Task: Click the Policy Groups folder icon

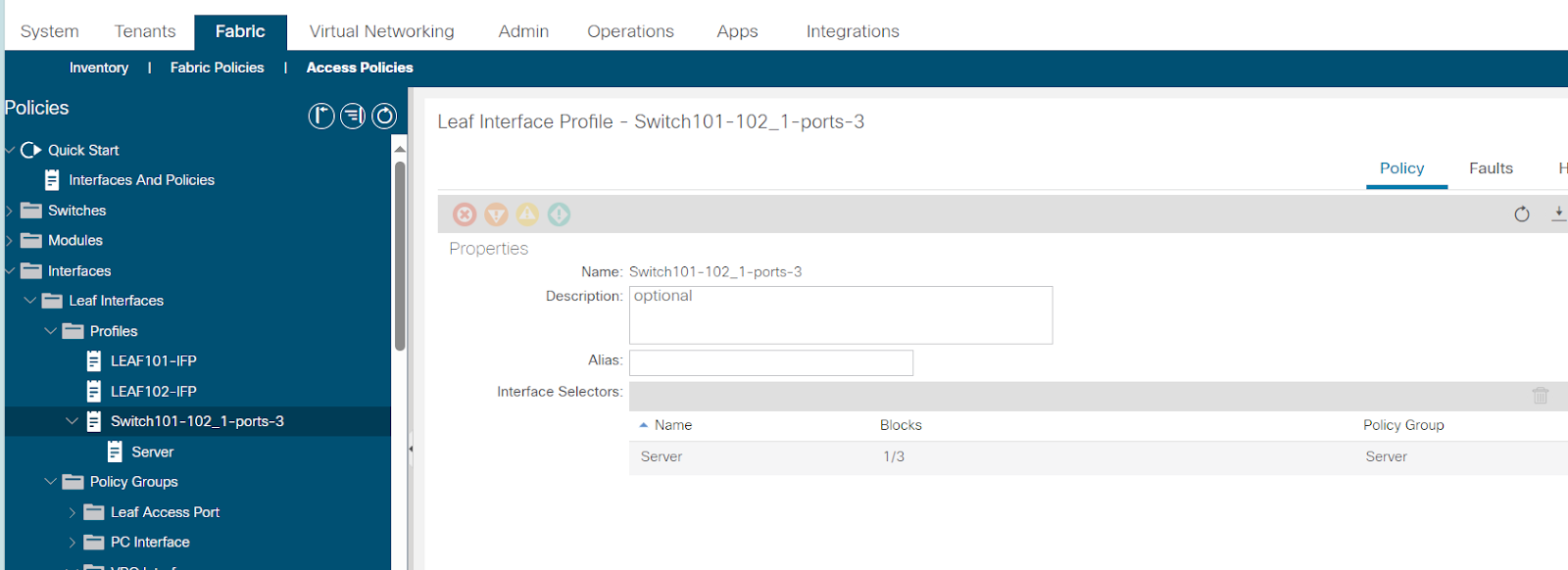Action: (x=73, y=482)
